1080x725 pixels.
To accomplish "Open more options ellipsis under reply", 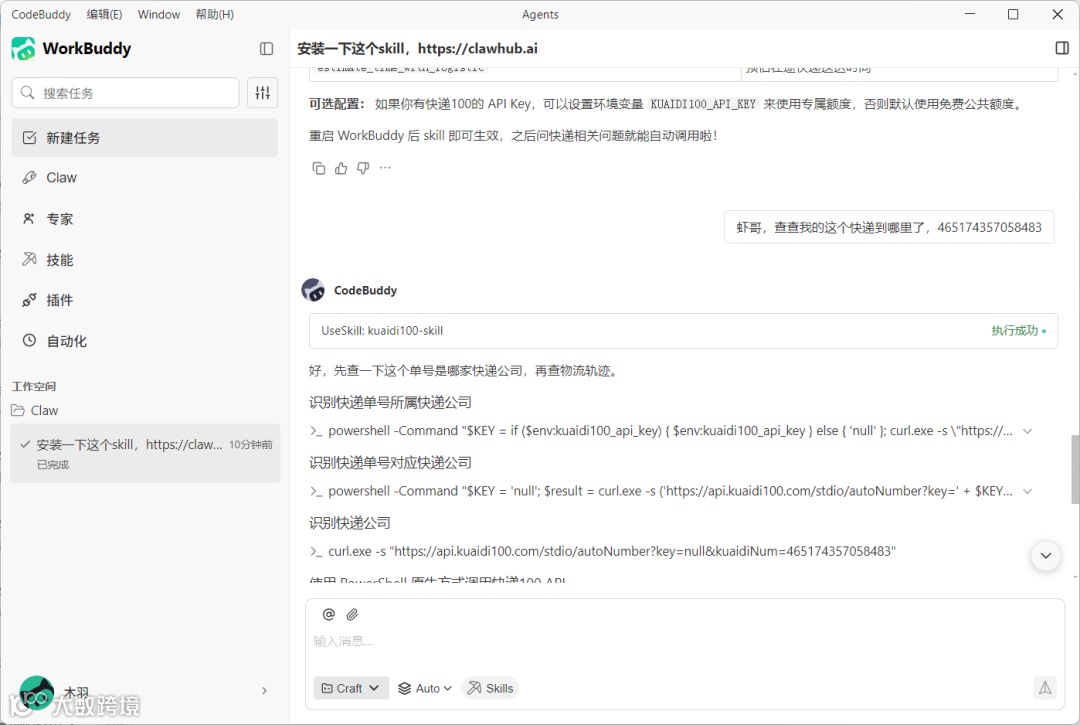I will tap(385, 168).
